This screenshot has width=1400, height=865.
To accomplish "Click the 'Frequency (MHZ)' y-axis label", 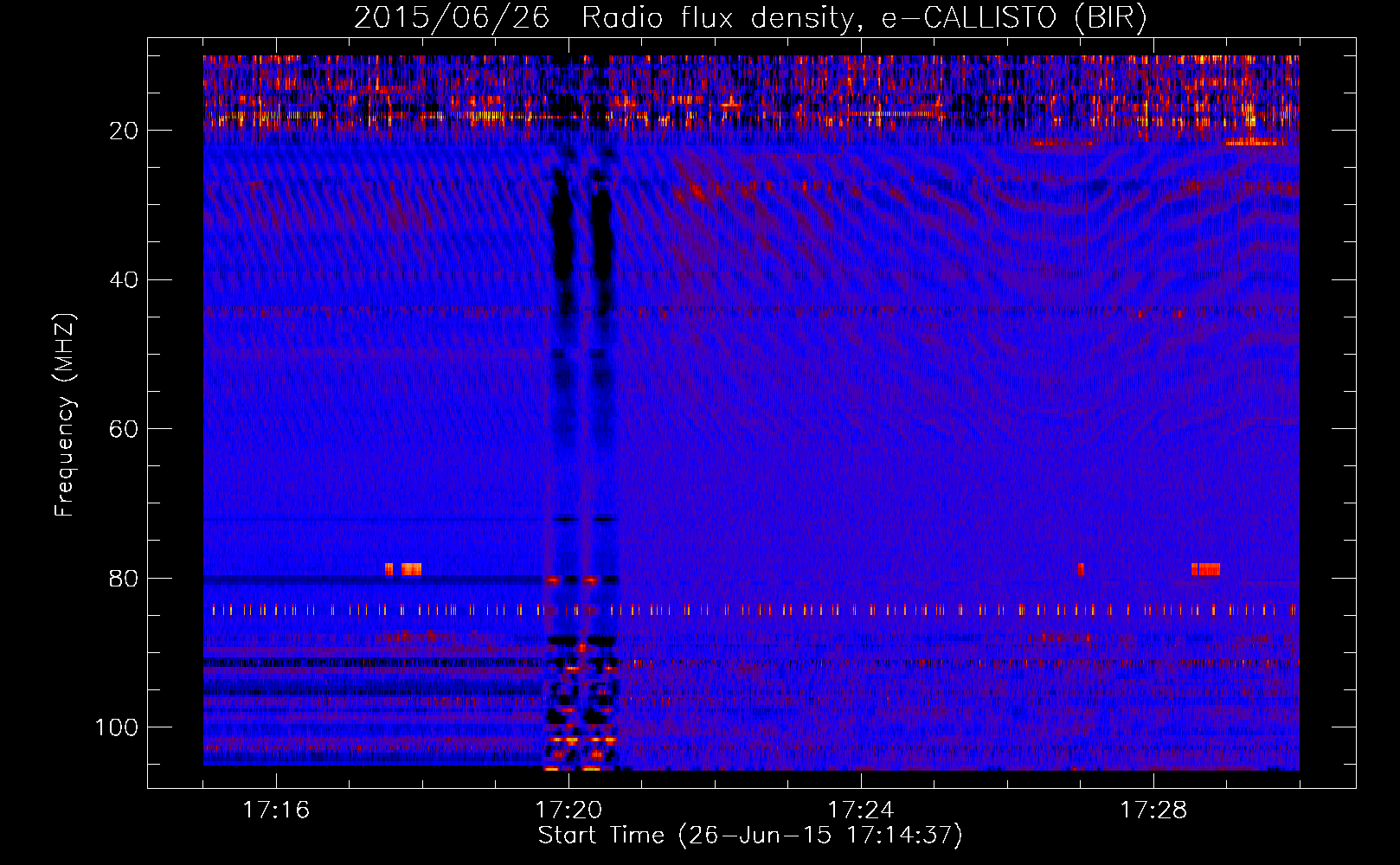I will [65, 414].
